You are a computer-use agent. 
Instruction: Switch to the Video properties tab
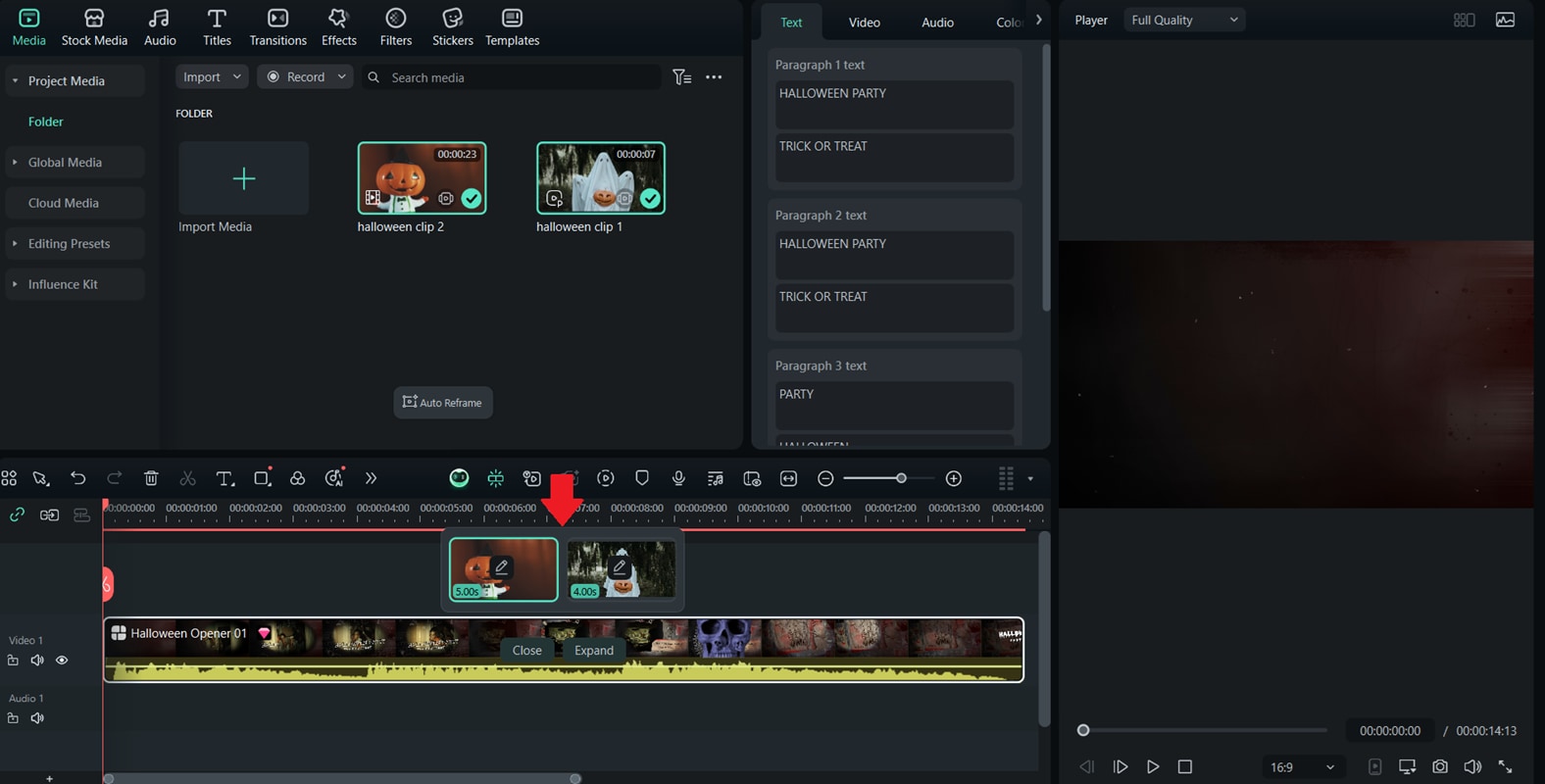click(x=864, y=22)
